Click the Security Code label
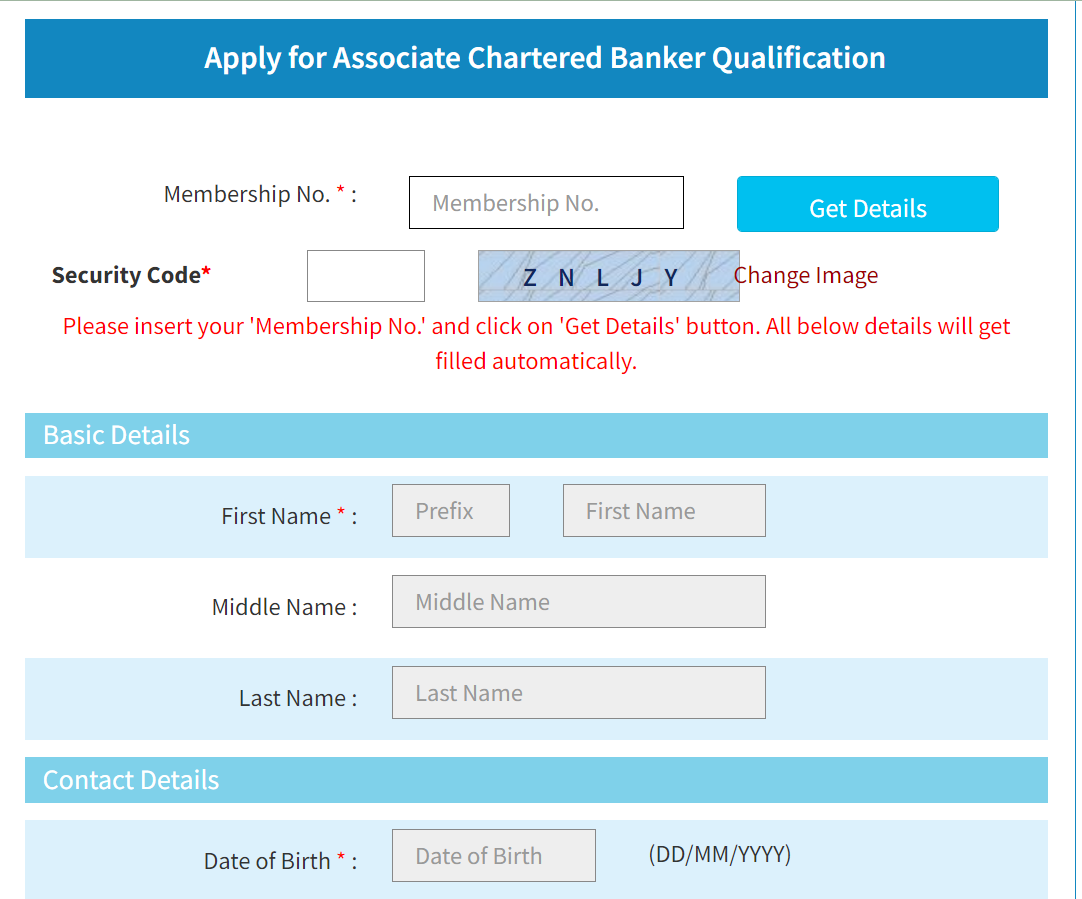 pos(131,275)
